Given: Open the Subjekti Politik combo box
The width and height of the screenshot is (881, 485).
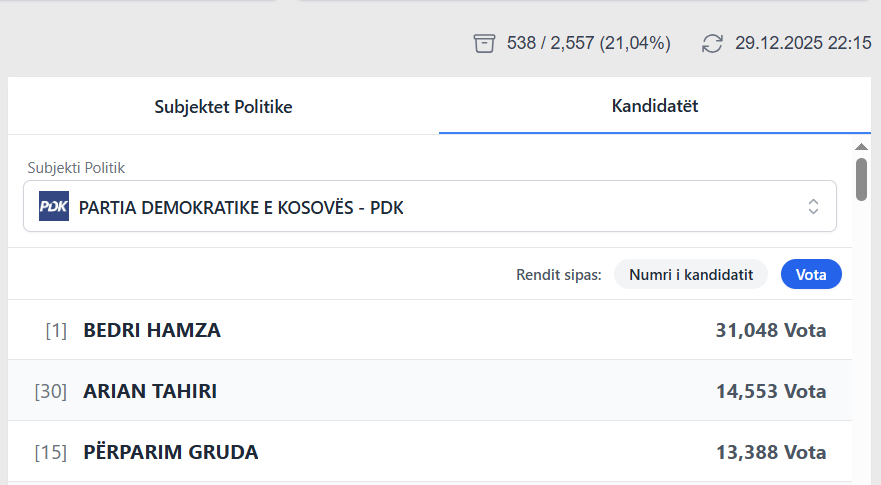Looking at the screenshot, I should (430, 207).
